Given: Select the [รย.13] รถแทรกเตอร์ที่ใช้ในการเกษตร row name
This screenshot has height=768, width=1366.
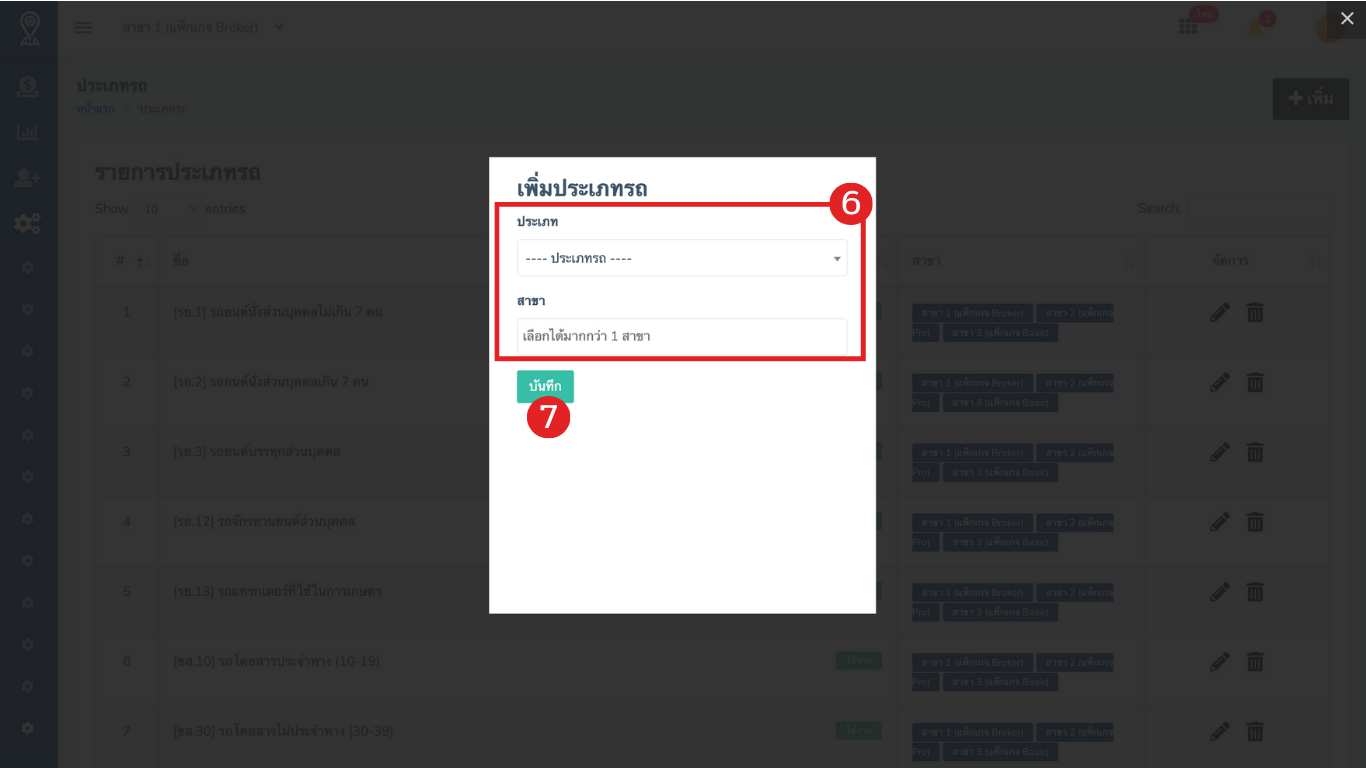Looking at the screenshot, I should (x=277, y=592).
